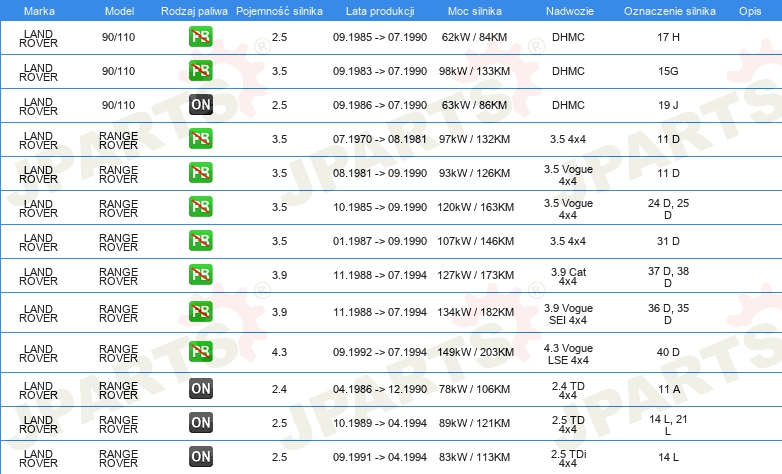Click the petrol icon in the 15G engine row
This screenshot has width=782, height=474.
[200, 71]
